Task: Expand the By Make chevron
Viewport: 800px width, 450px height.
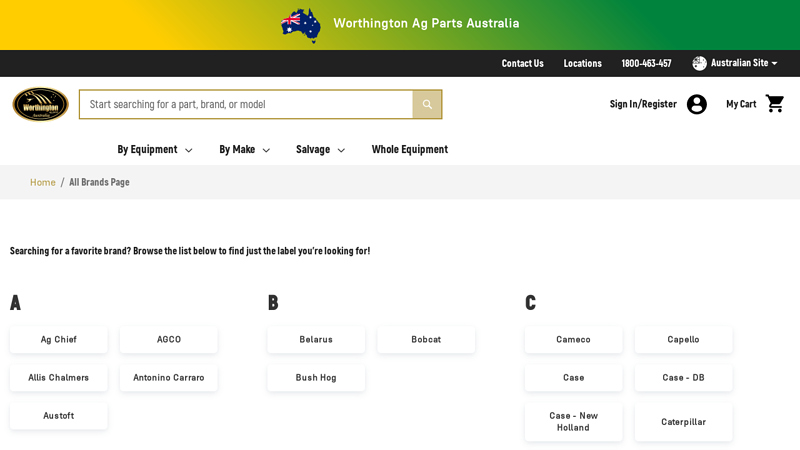Action: pos(266,150)
